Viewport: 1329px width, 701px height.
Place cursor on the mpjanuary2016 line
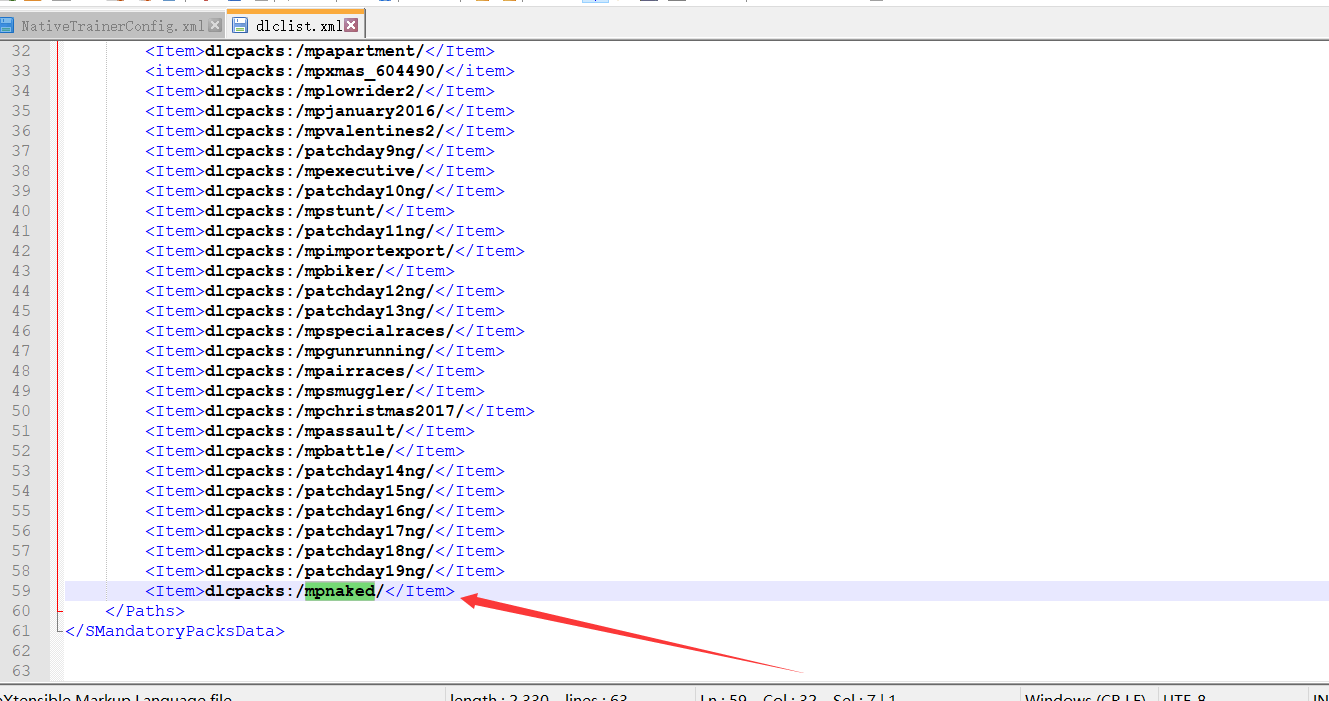[x=330, y=111]
